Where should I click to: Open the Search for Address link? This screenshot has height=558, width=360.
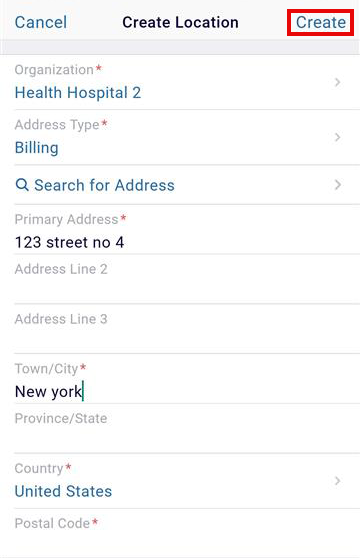tap(104, 185)
